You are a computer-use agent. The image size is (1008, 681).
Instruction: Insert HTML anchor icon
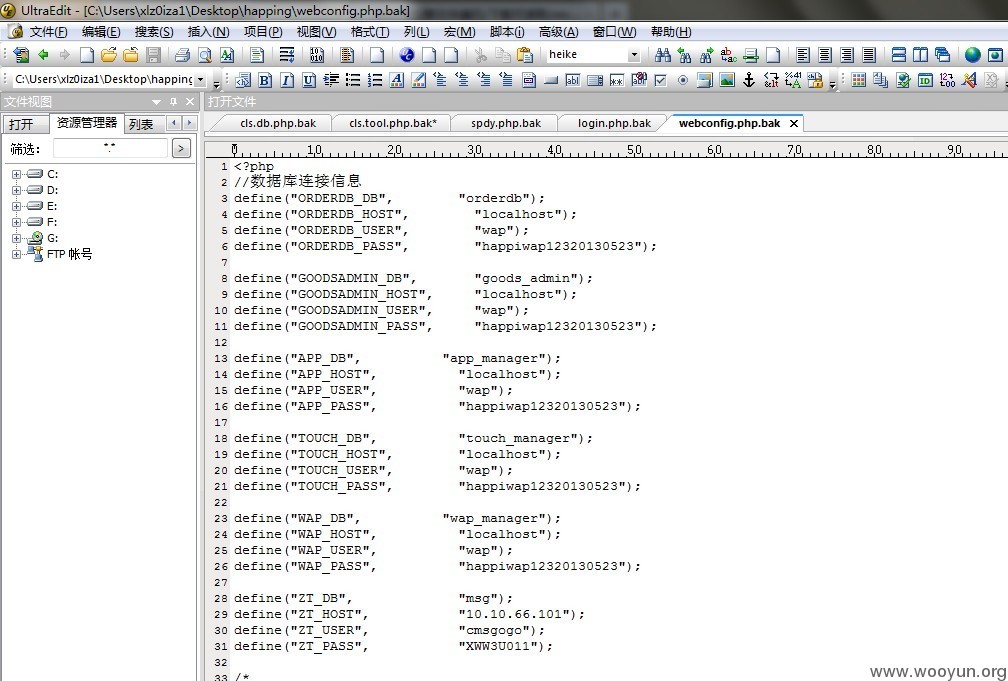(749, 80)
